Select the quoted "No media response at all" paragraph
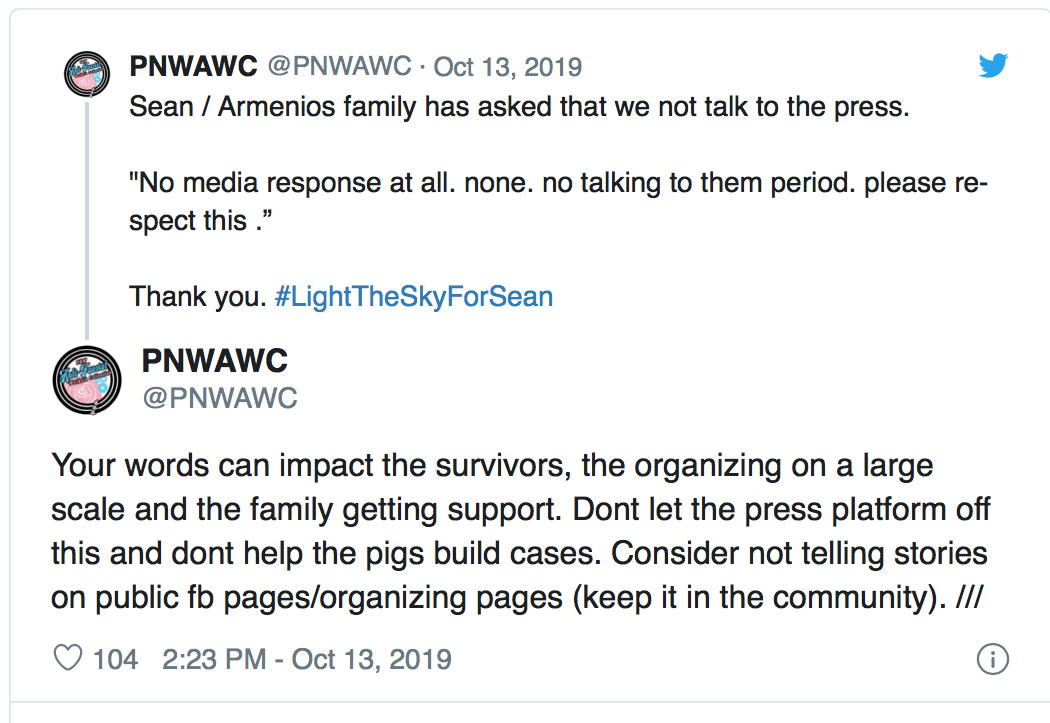Image resolution: width=1050 pixels, height=723 pixels. 558,202
